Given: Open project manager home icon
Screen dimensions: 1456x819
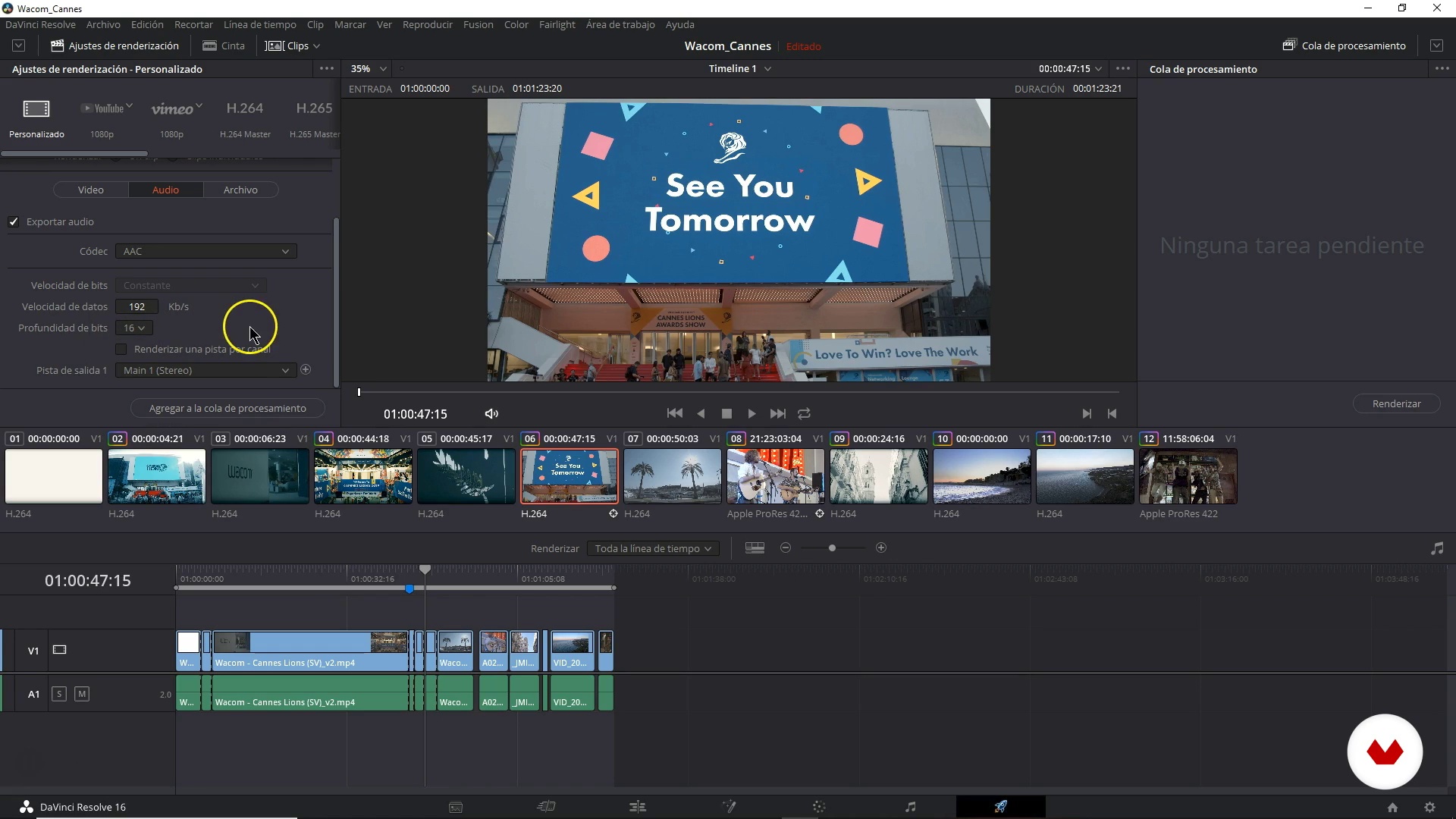Looking at the screenshot, I should pyautogui.click(x=1392, y=808).
